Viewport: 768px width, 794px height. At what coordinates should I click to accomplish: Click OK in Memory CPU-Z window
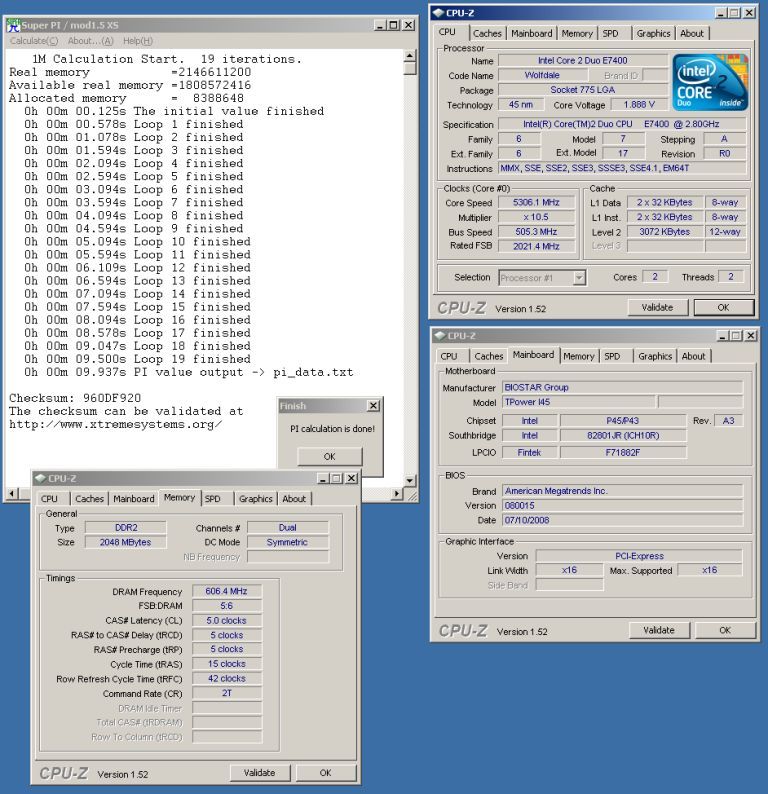[326, 773]
